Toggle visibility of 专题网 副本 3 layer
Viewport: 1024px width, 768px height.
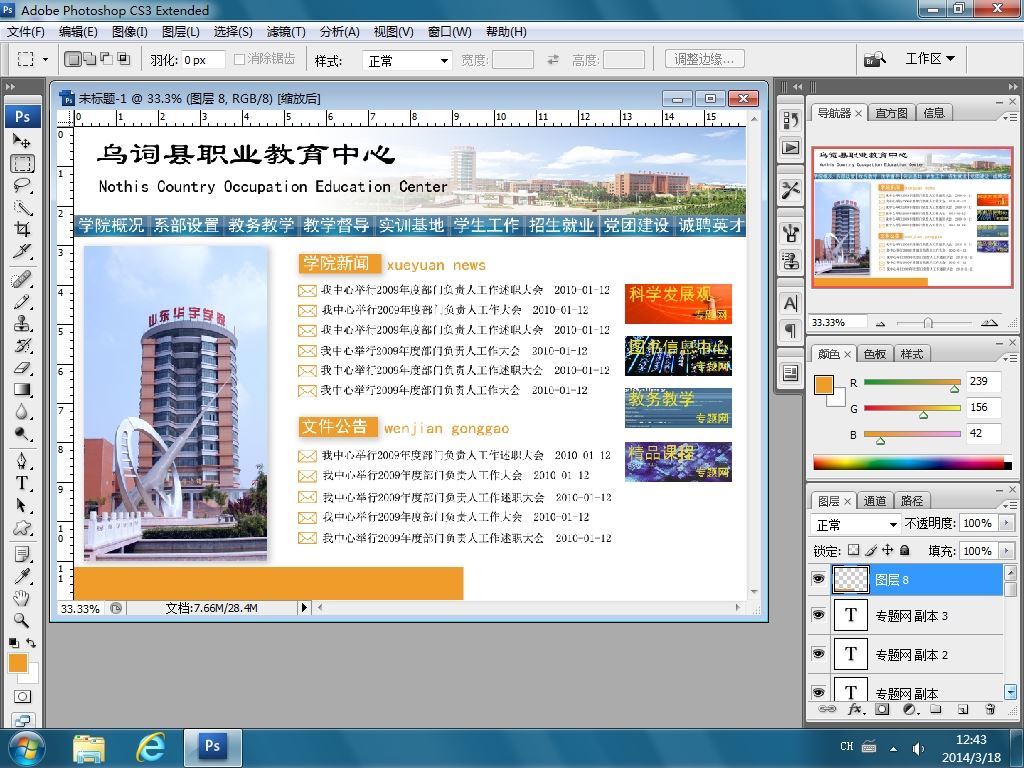coord(818,616)
